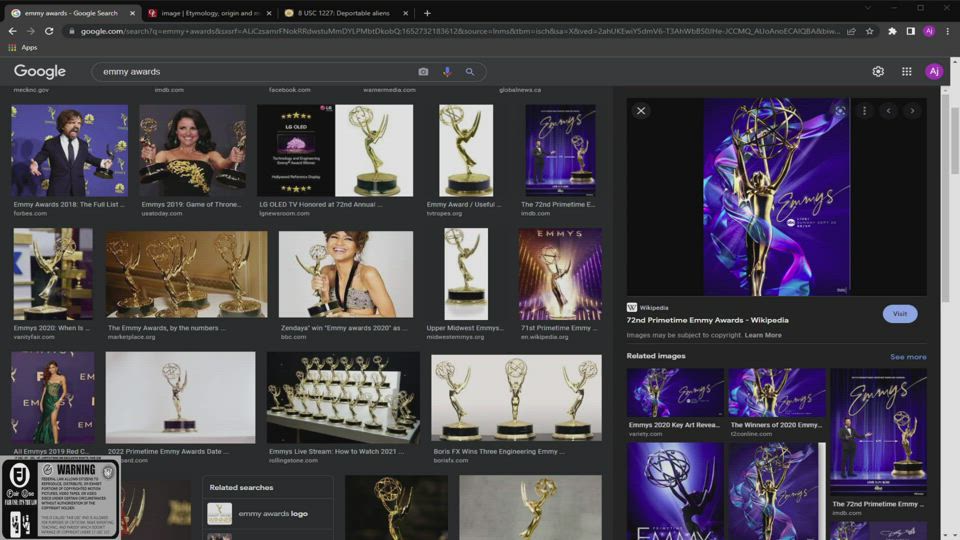Open the See more related images link
The width and height of the screenshot is (960, 540).
click(908, 357)
